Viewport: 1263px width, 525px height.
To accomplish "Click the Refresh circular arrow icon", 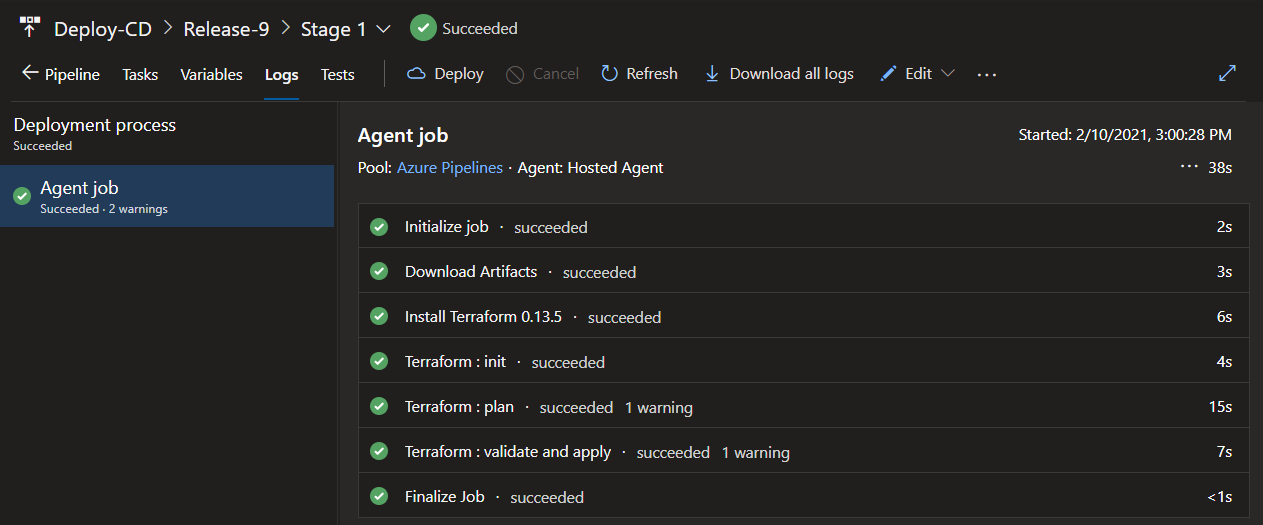I will [609, 74].
